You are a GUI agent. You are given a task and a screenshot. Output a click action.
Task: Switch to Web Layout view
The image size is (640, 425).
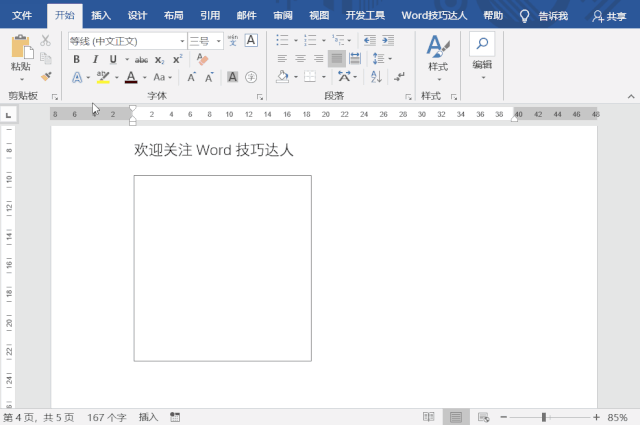[x=484, y=417]
